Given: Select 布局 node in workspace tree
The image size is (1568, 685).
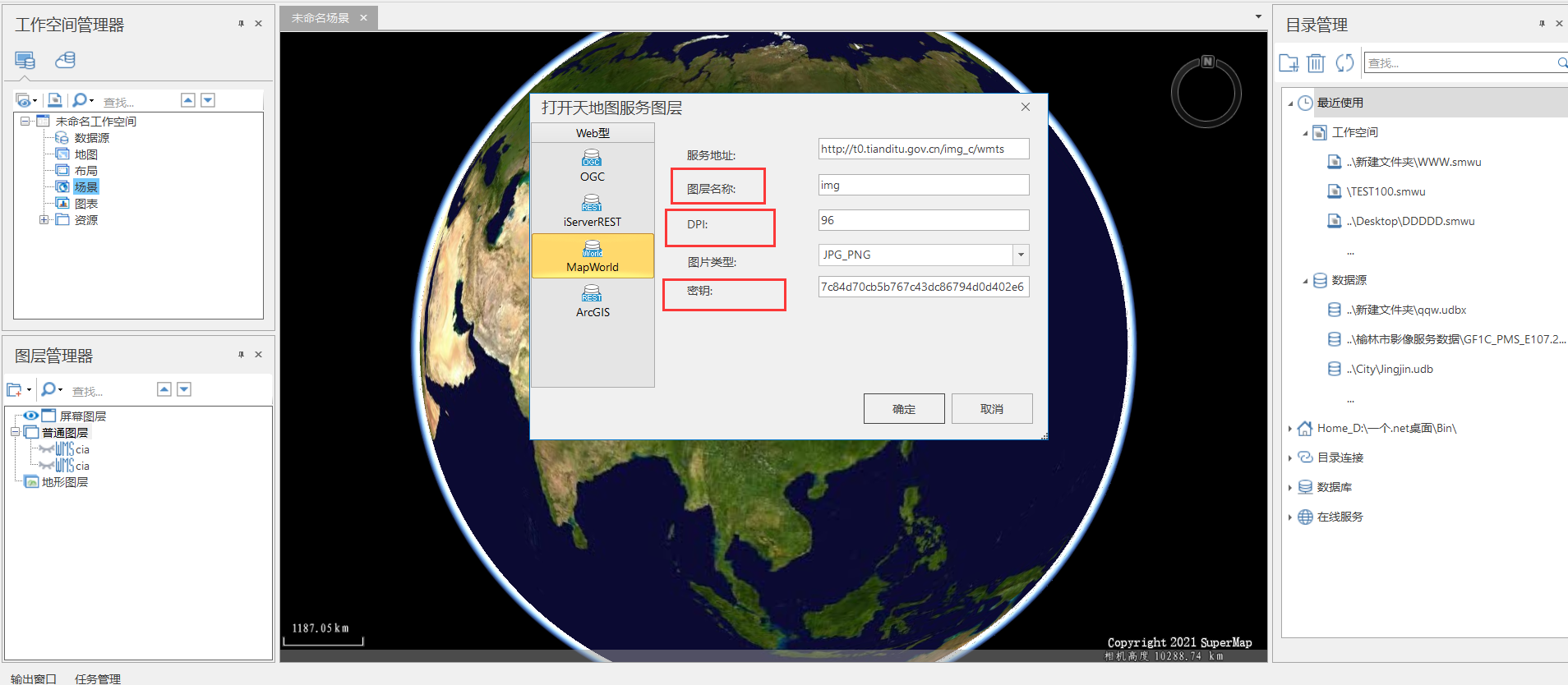Looking at the screenshot, I should tap(85, 170).
